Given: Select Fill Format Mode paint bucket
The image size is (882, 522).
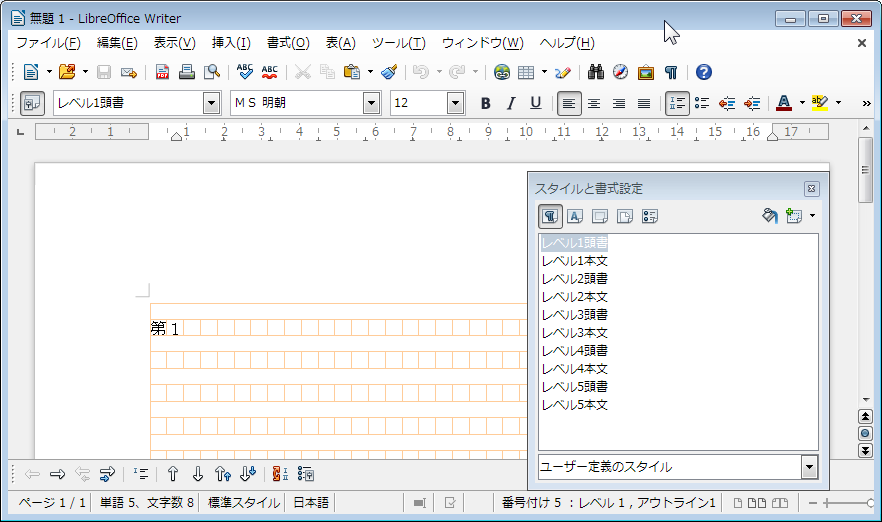Looking at the screenshot, I should pyautogui.click(x=770, y=216).
